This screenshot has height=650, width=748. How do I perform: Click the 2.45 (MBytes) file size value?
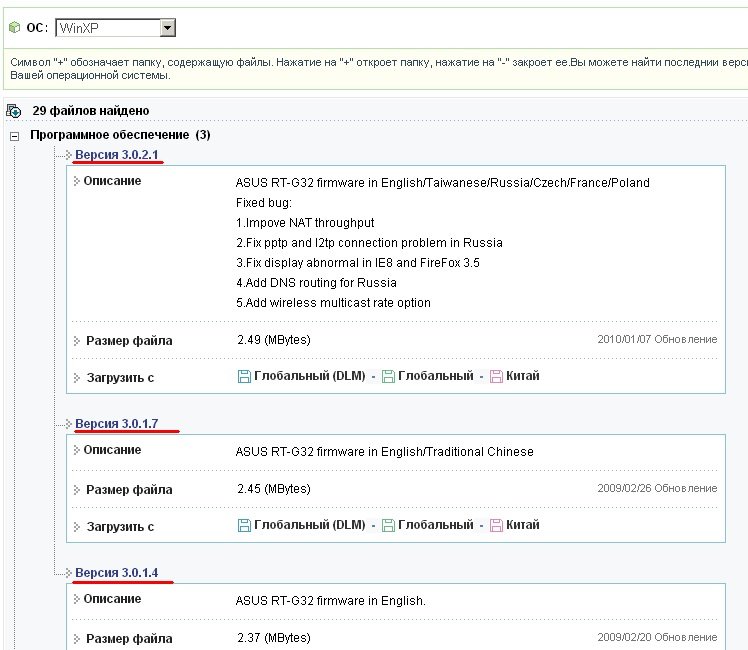(274, 488)
